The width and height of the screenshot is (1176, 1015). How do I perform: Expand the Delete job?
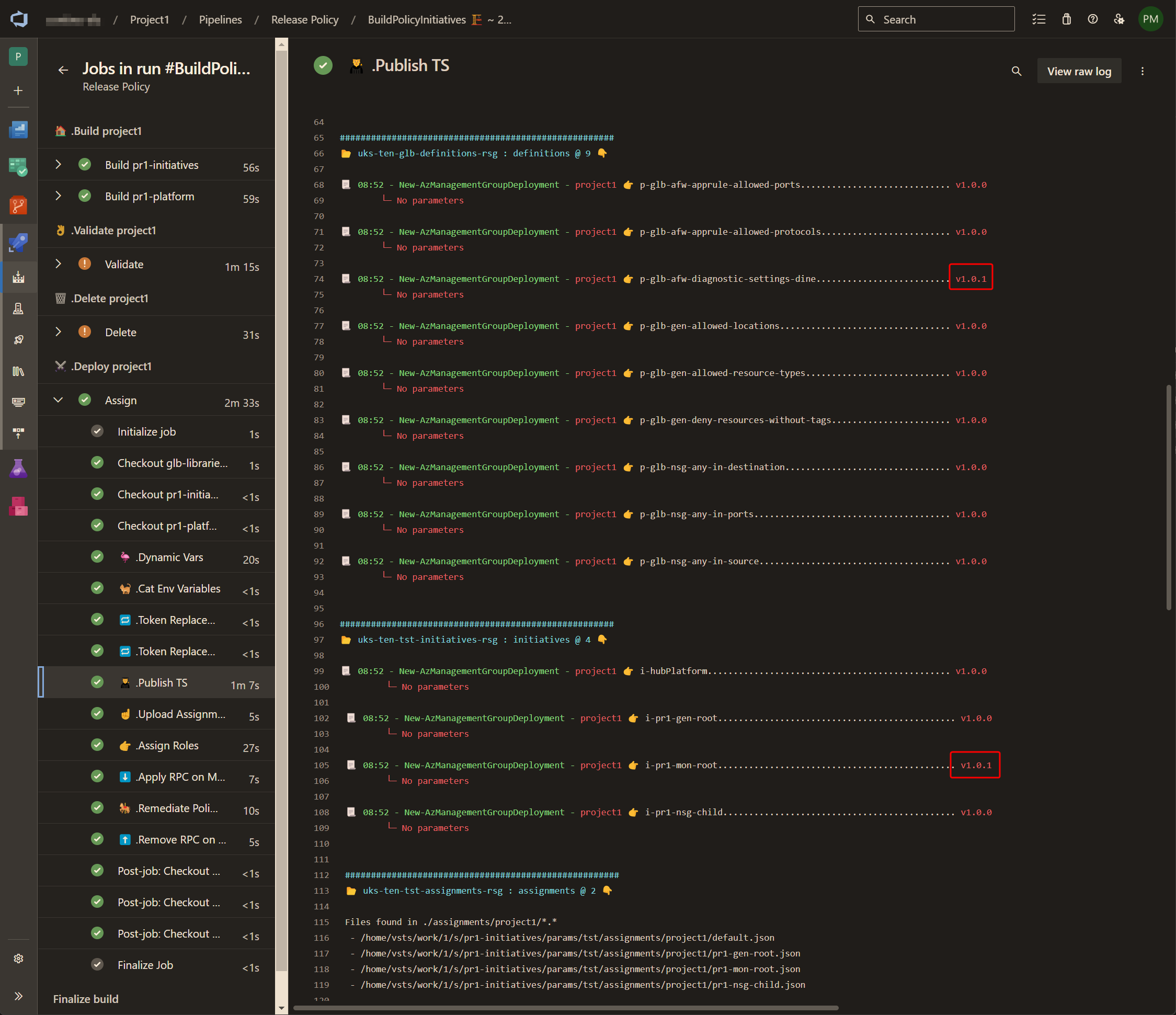59,332
